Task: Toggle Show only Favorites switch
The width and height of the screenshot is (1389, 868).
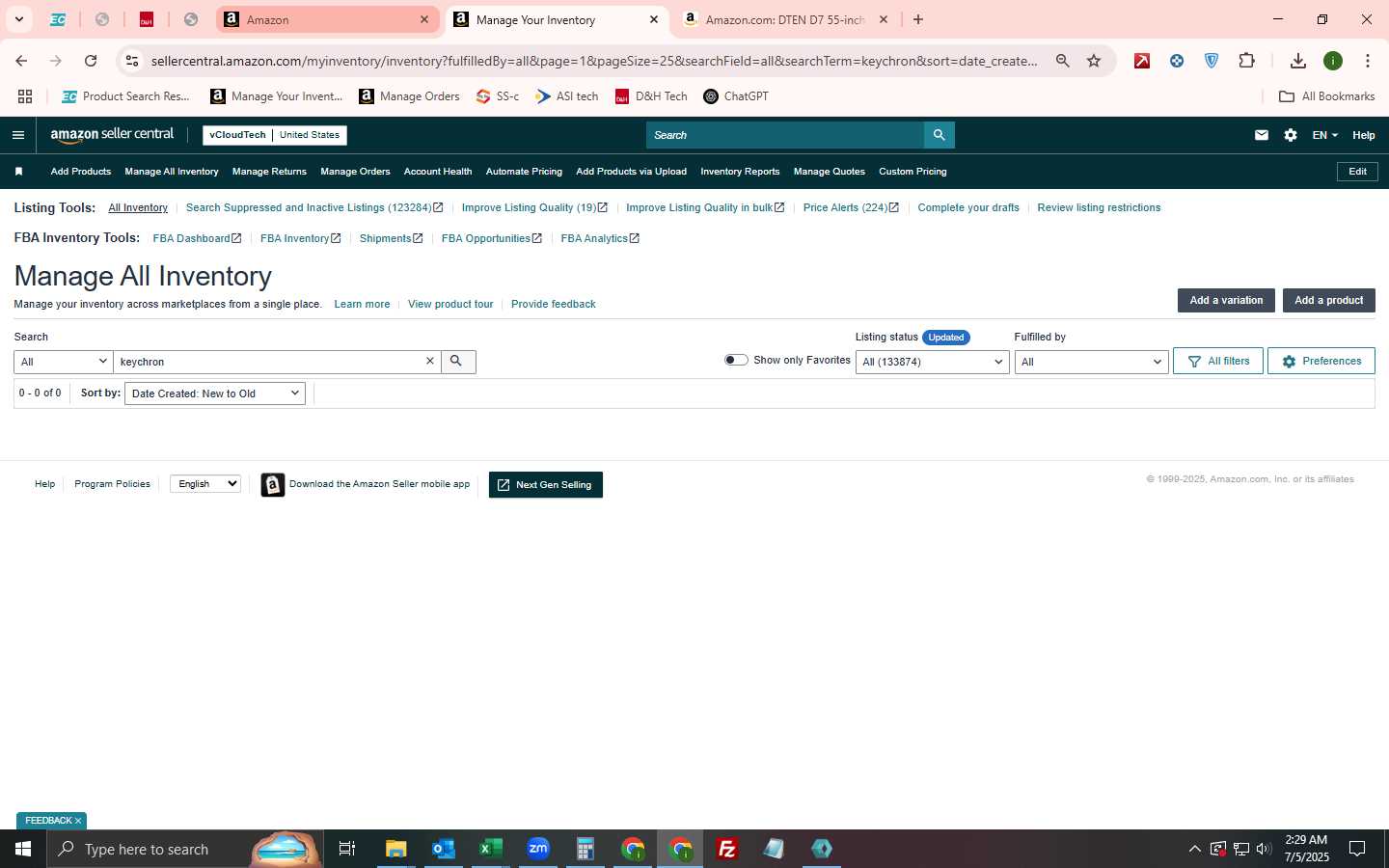Action: [x=736, y=360]
